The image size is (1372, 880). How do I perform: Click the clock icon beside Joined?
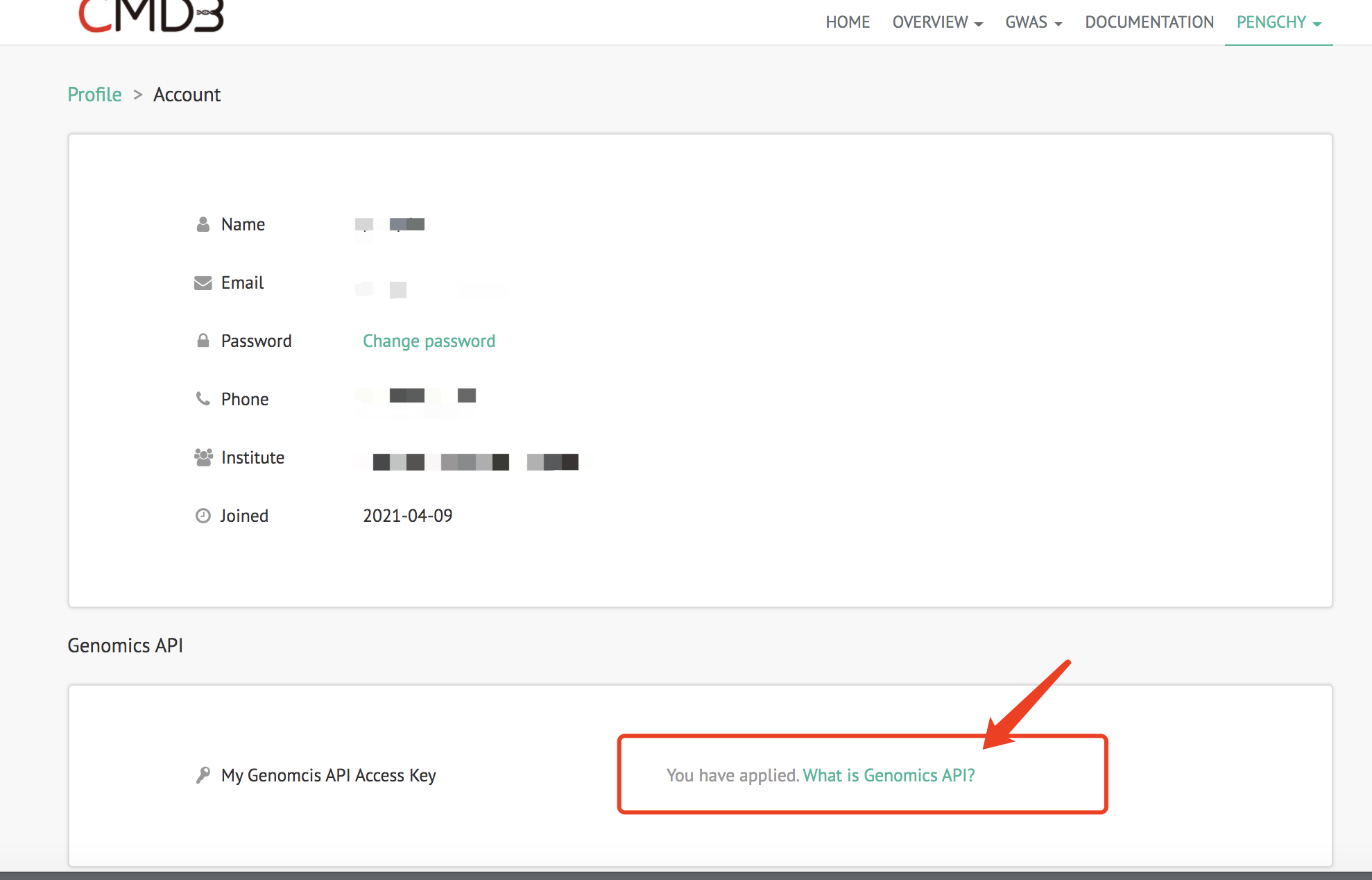click(x=203, y=516)
